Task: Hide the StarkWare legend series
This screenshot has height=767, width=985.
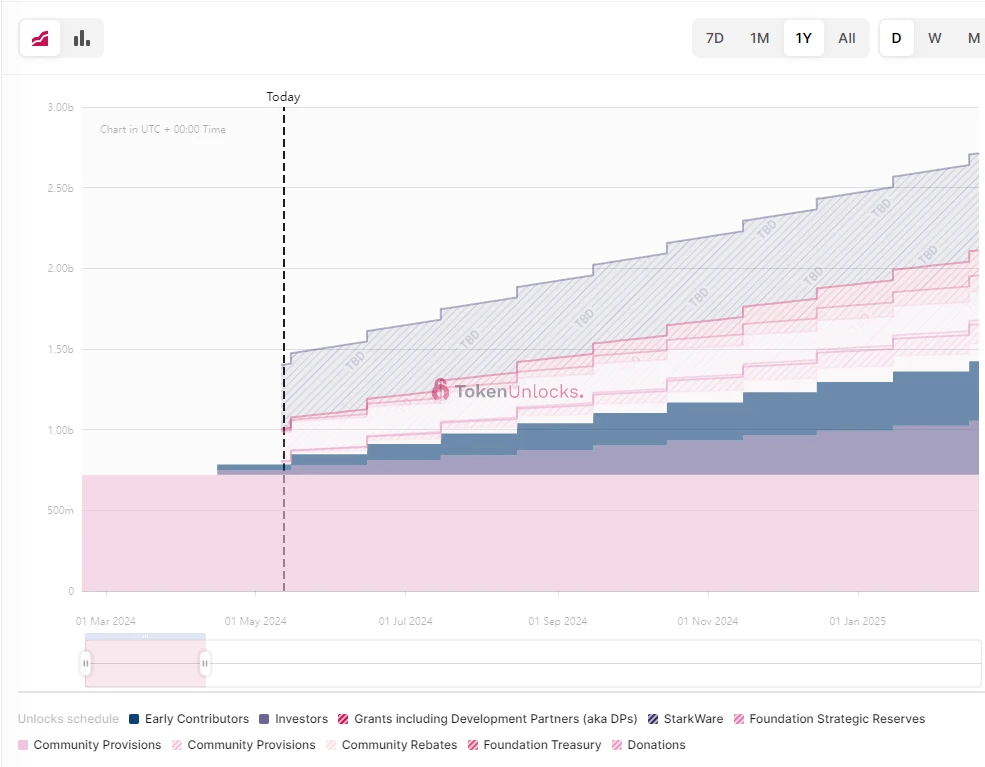Action: click(x=693, y=719)
